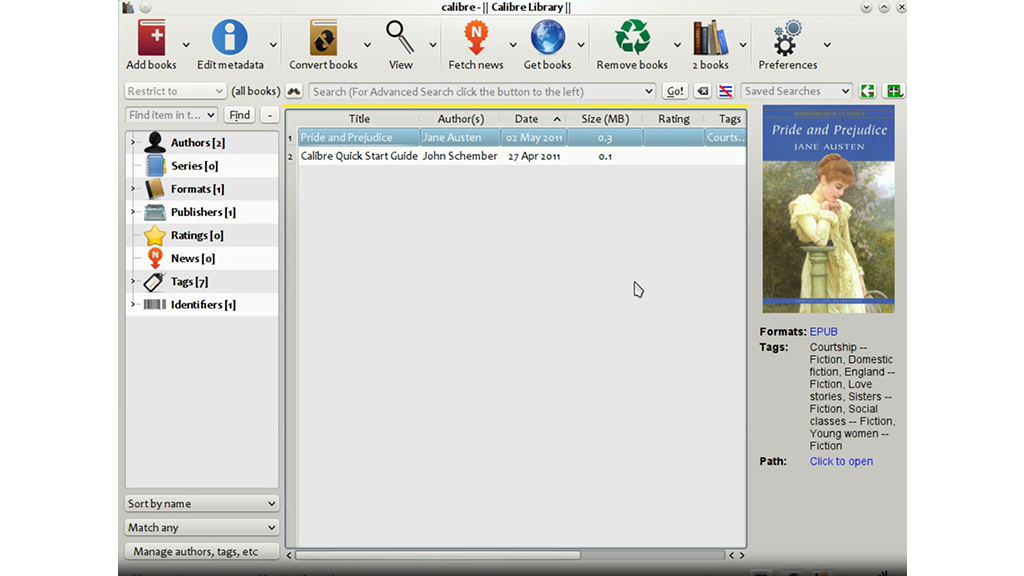Click the Convert books icon
The width and height of the screenshot is (1024, 576).
(323, 40)
